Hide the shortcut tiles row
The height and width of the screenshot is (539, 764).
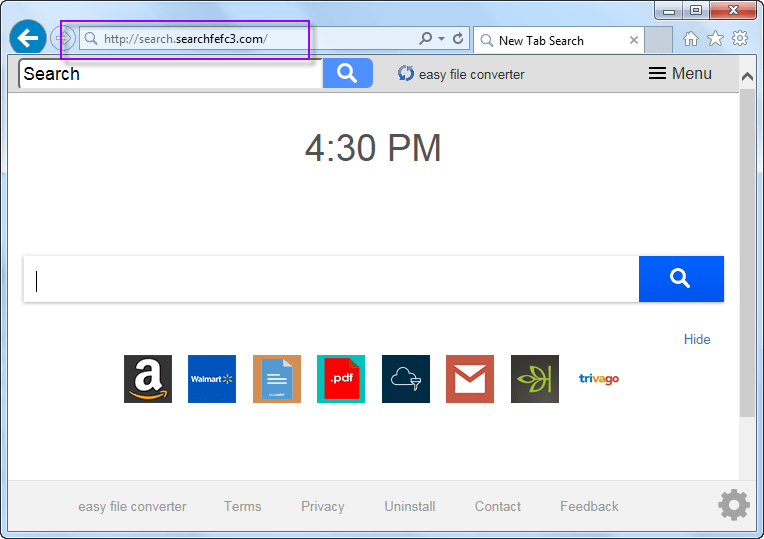(697, 339)
